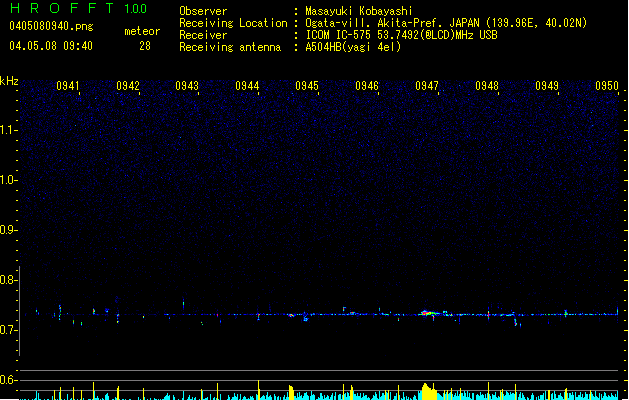The width and height of the screenshot is (629, 400).
Task: Click observer name Masayuki Kobayashi
Action: (x=359, y=11)
